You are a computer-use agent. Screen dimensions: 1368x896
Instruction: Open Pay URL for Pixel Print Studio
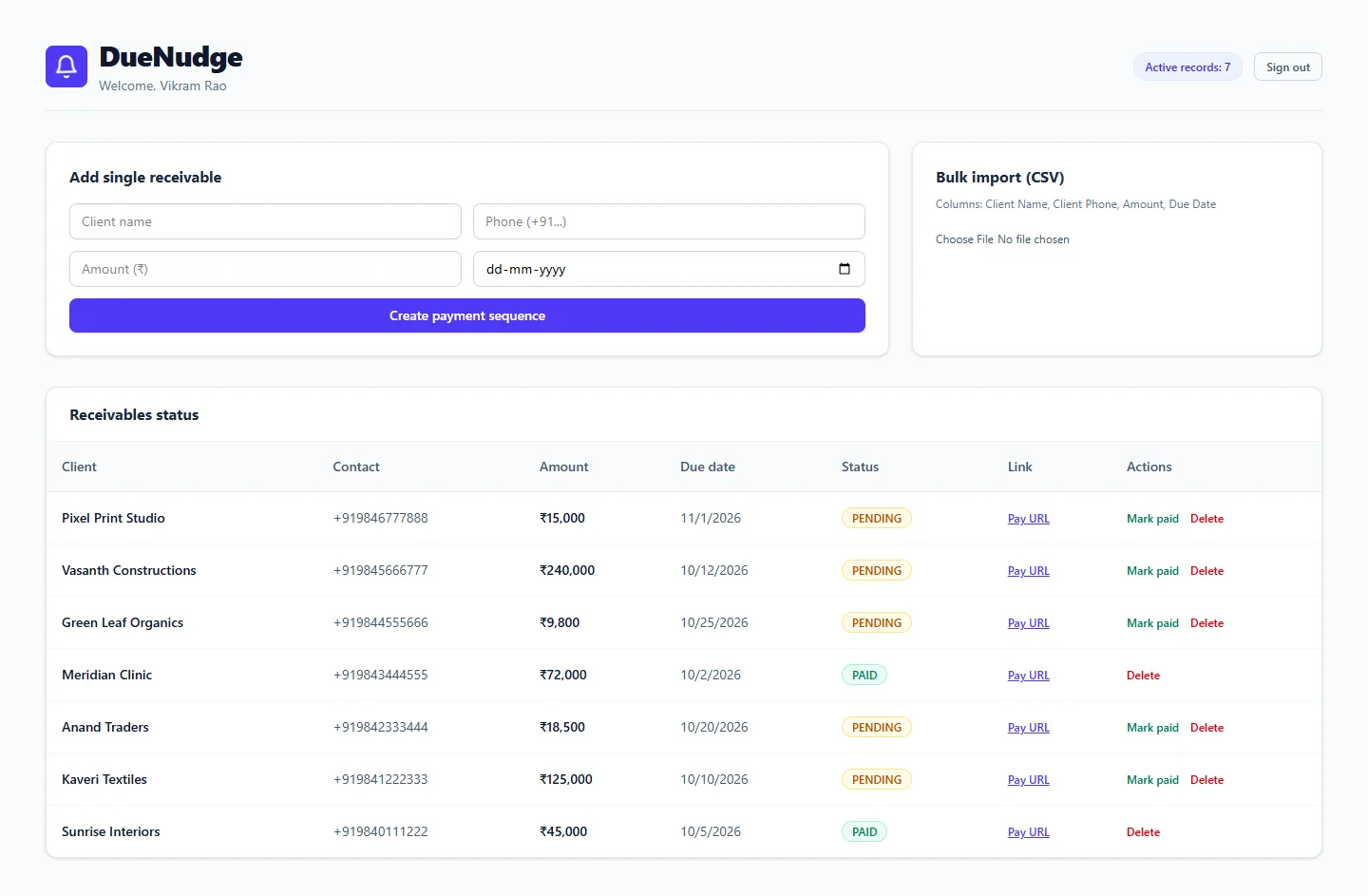pos(1028,519)
